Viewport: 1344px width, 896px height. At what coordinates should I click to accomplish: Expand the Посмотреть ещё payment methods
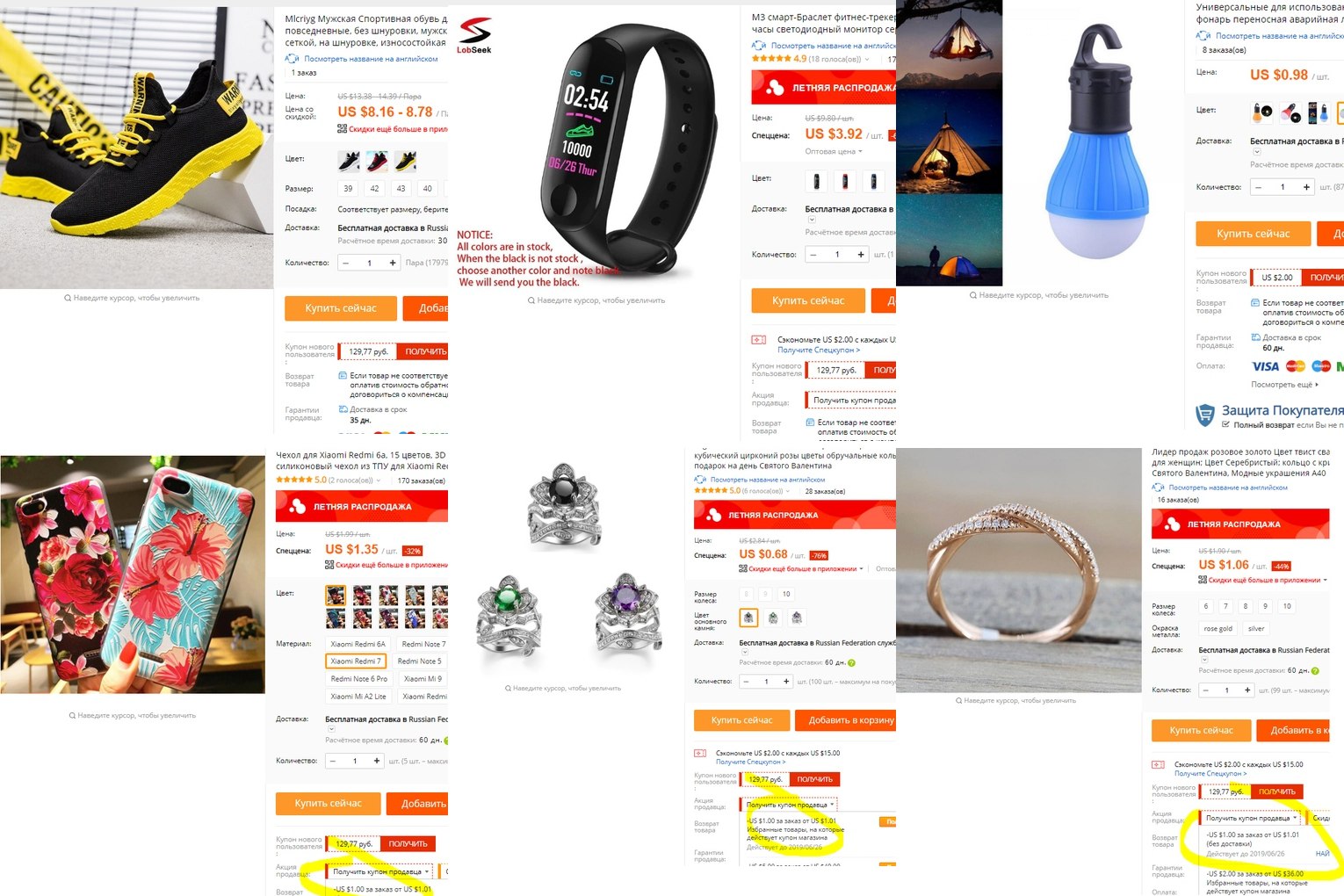(1284, 385)
